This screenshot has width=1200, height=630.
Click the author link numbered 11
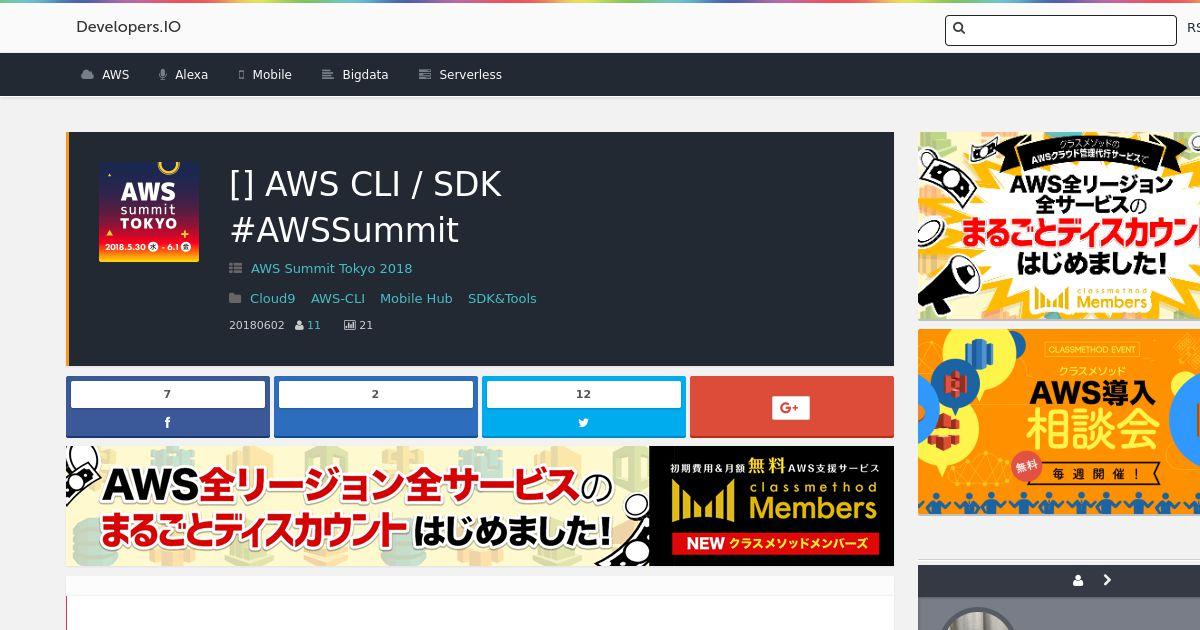(x=314, y=325)
